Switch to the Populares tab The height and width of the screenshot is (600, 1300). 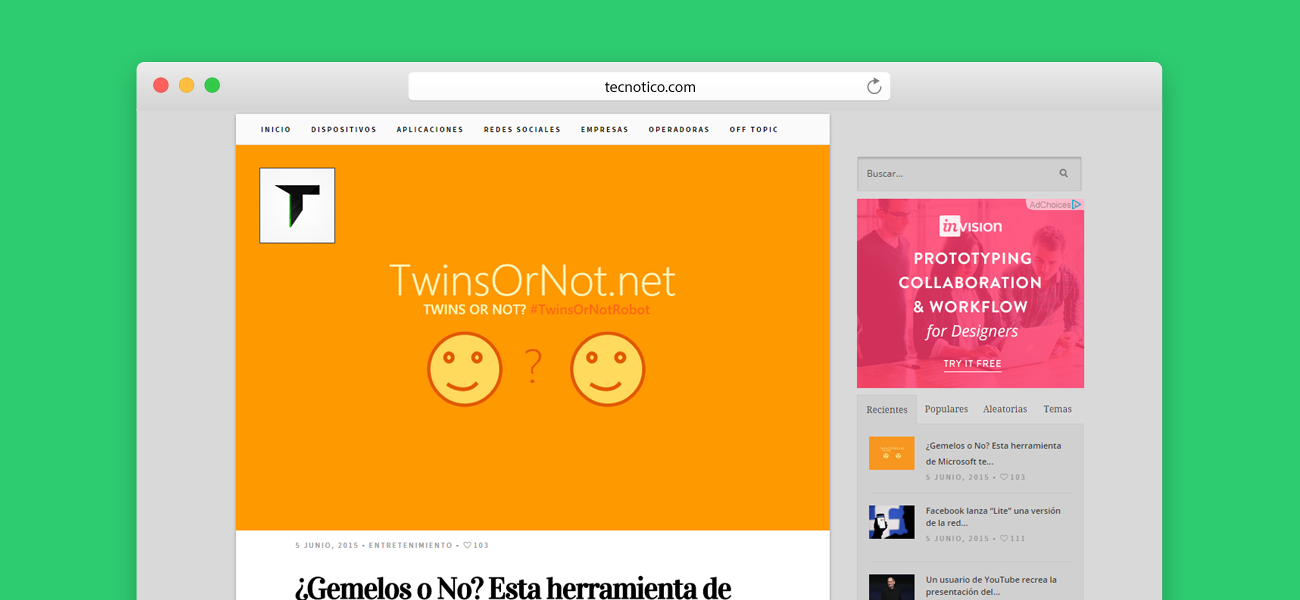(946, 409)
